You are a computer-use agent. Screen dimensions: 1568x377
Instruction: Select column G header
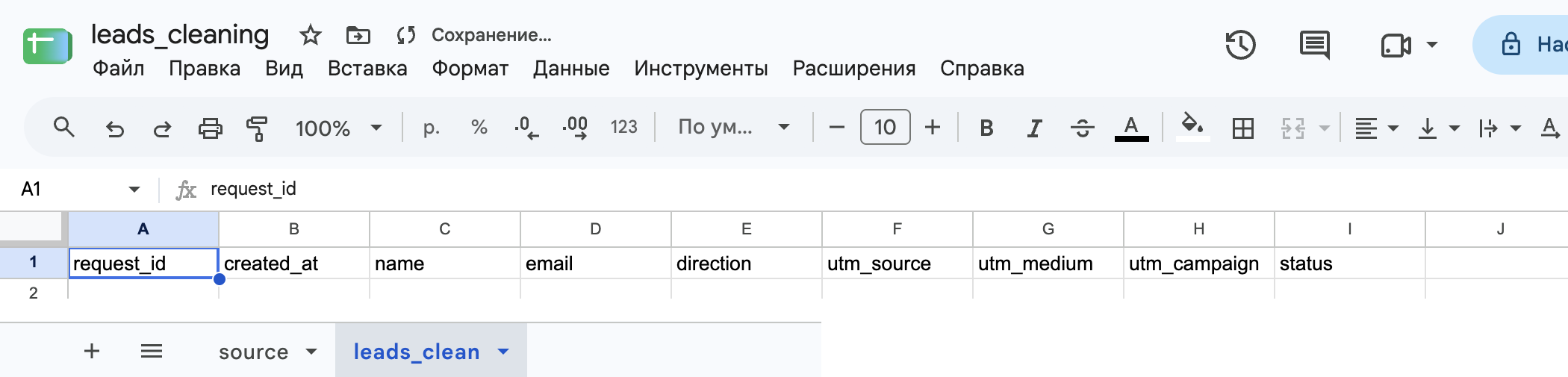point(1048,228)
